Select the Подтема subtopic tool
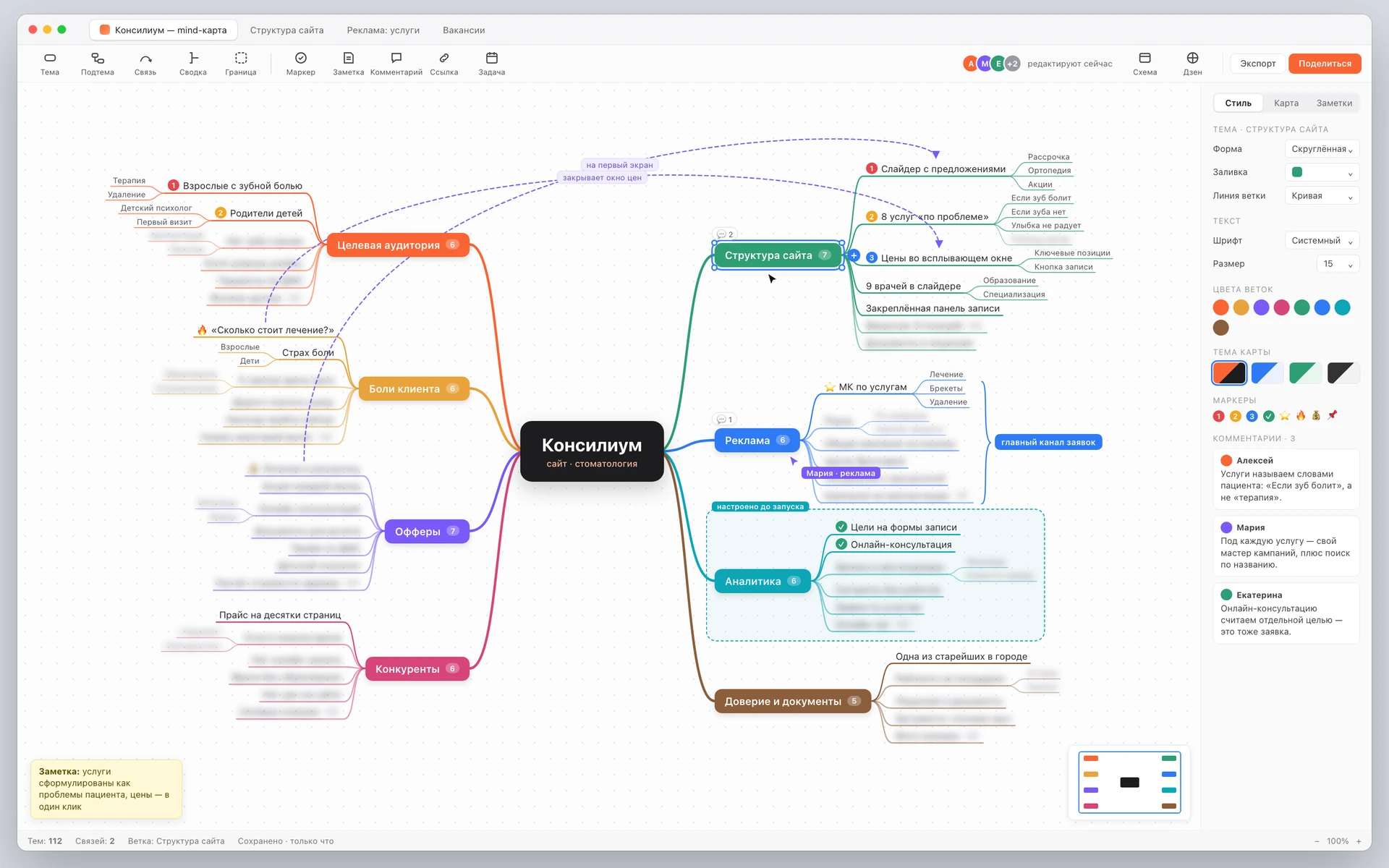The image size is (1389, 868). [x=98, y=64]
